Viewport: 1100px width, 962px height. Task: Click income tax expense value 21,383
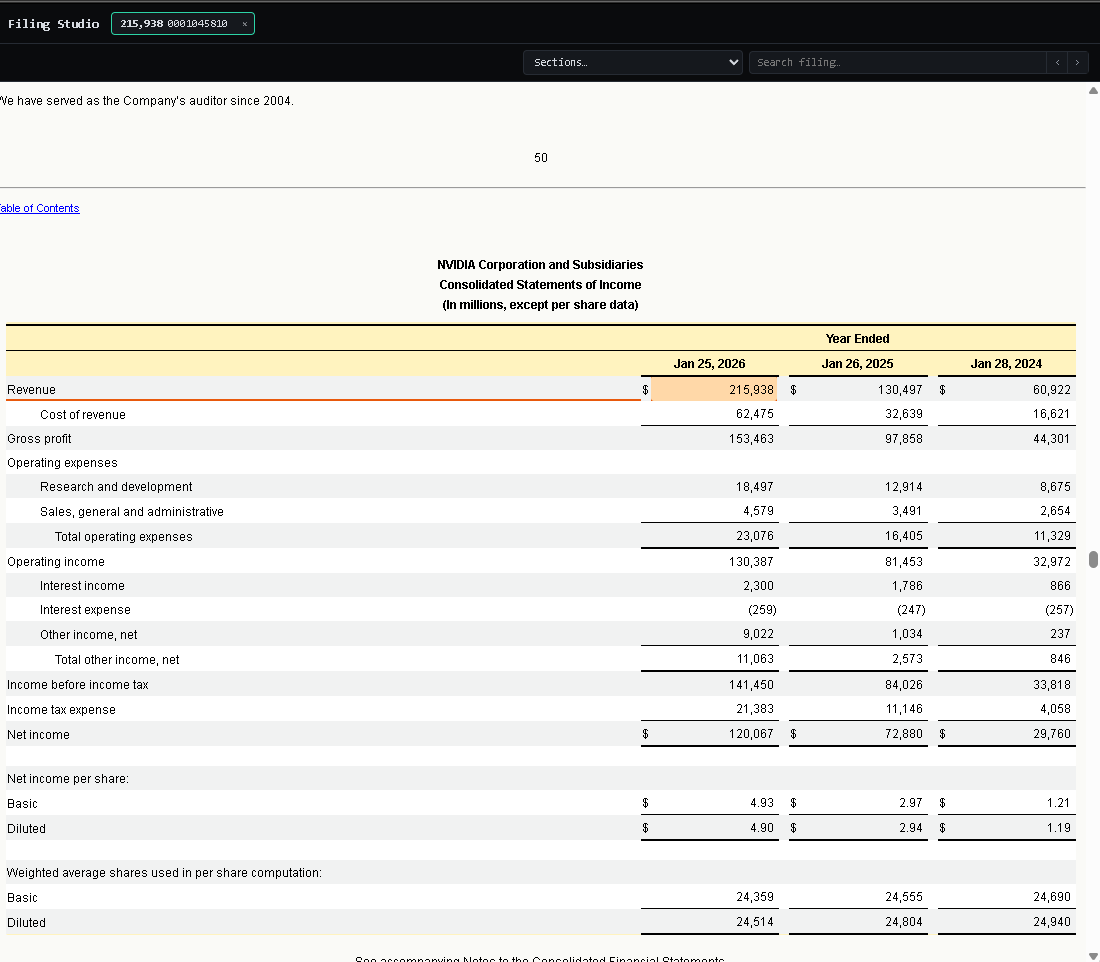[754, 709]
